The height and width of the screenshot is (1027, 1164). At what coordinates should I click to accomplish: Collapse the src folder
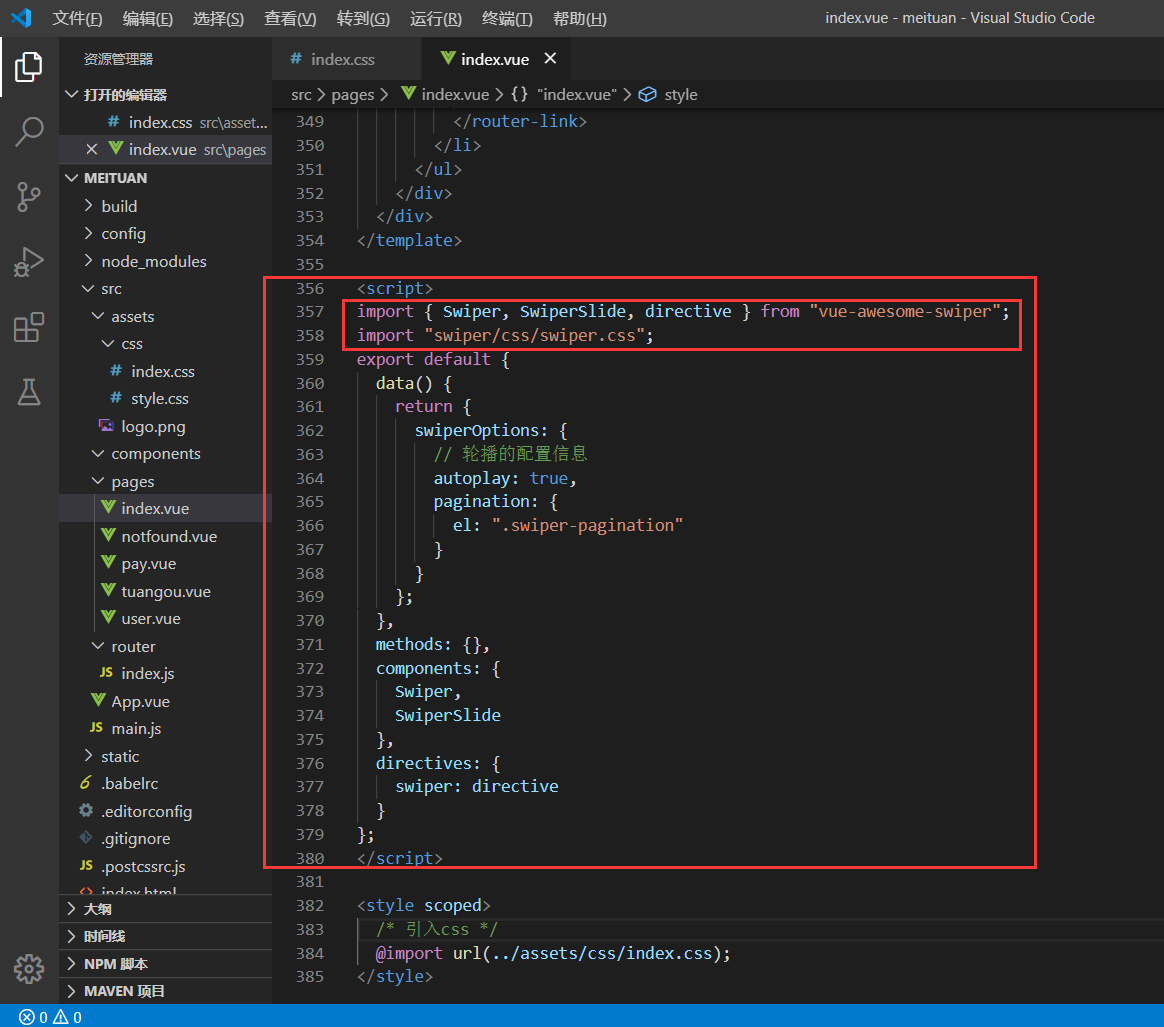tap(89, 288)
